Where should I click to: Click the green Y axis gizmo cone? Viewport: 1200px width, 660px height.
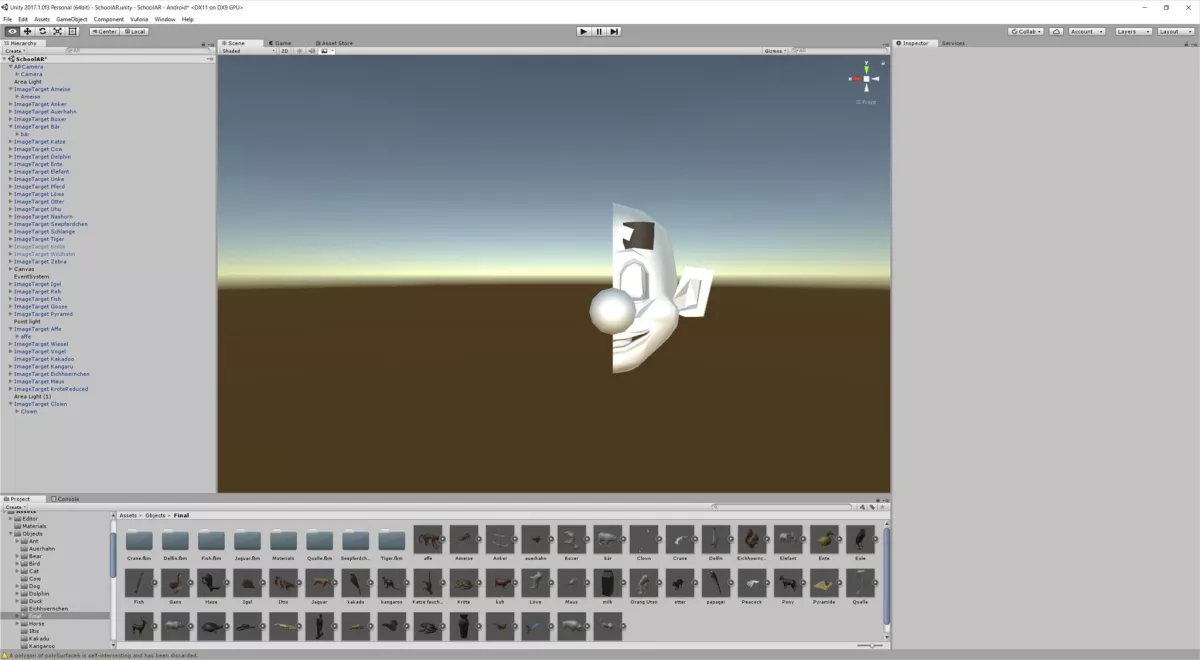pyautogui.click(x=864, y=69)
